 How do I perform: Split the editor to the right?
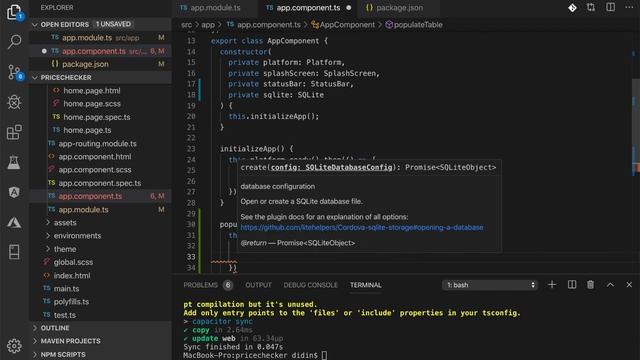pyautogui.click(x=610, y=8)
